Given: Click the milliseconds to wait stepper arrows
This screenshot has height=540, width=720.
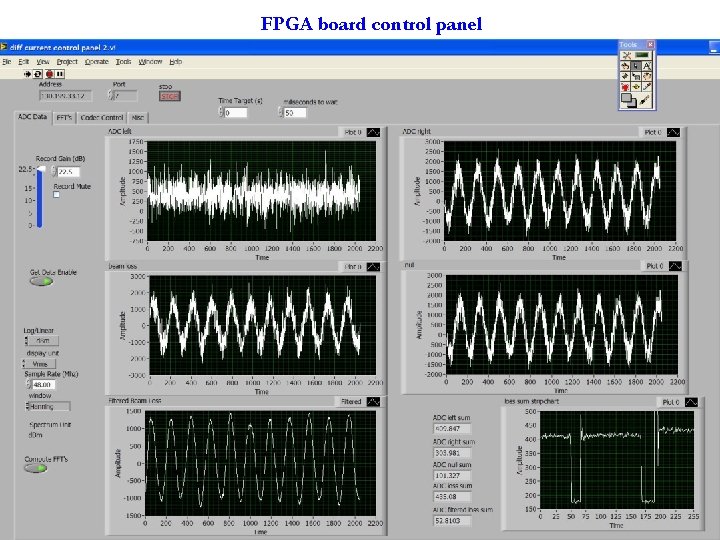Looking at the screenshot, I should tap(281, 112).
